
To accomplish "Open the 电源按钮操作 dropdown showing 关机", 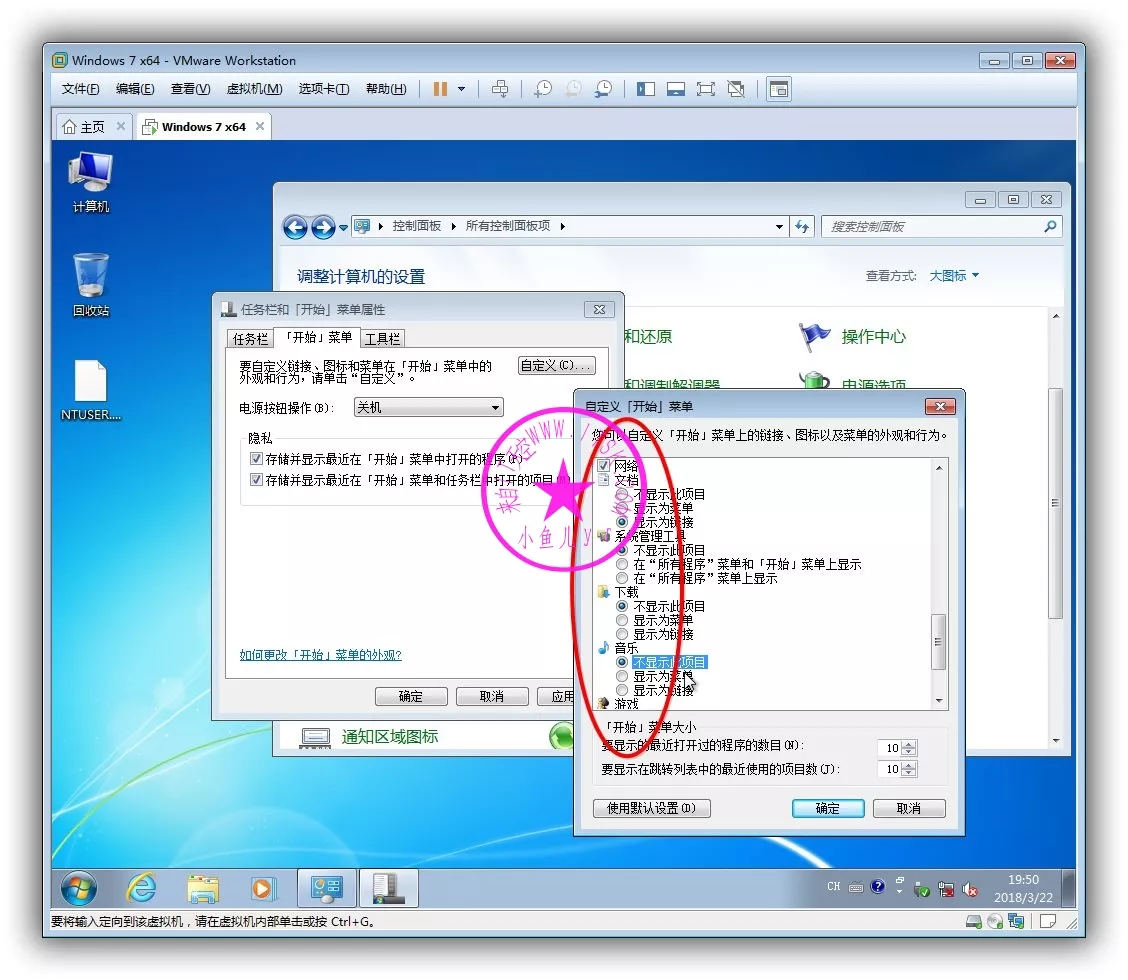I will click(428, 408).
